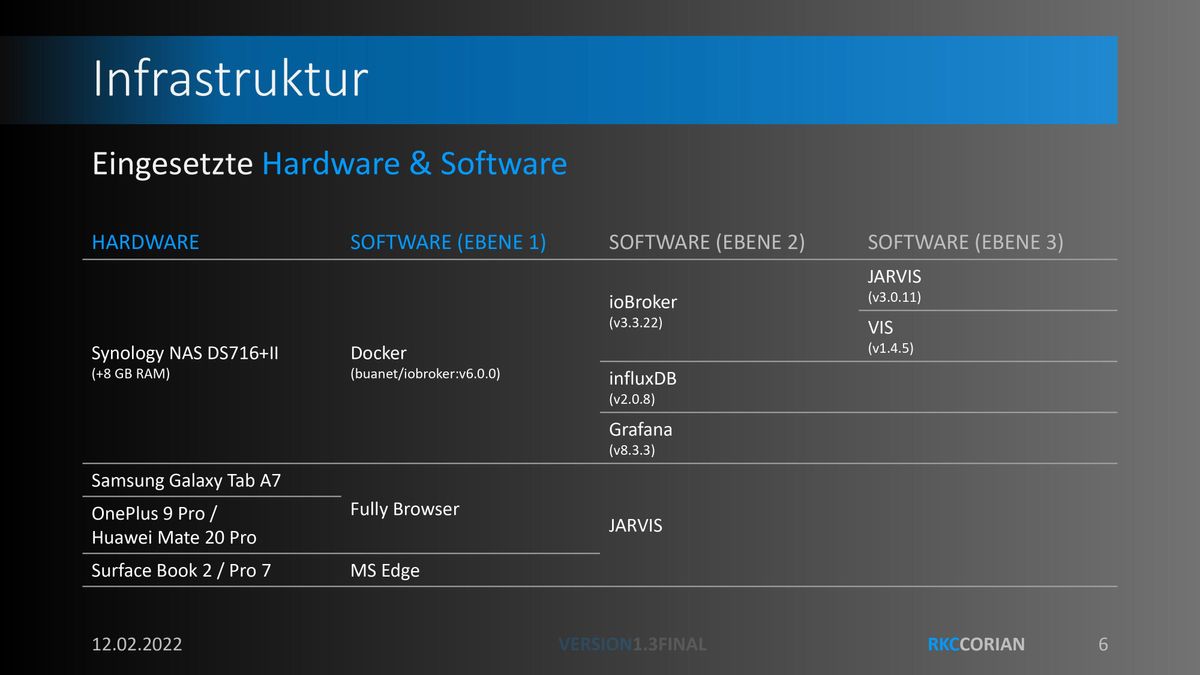The image size is (1200, 675).
Task: Click the slide title "Infrastruktur"
Action: (230, 79)
